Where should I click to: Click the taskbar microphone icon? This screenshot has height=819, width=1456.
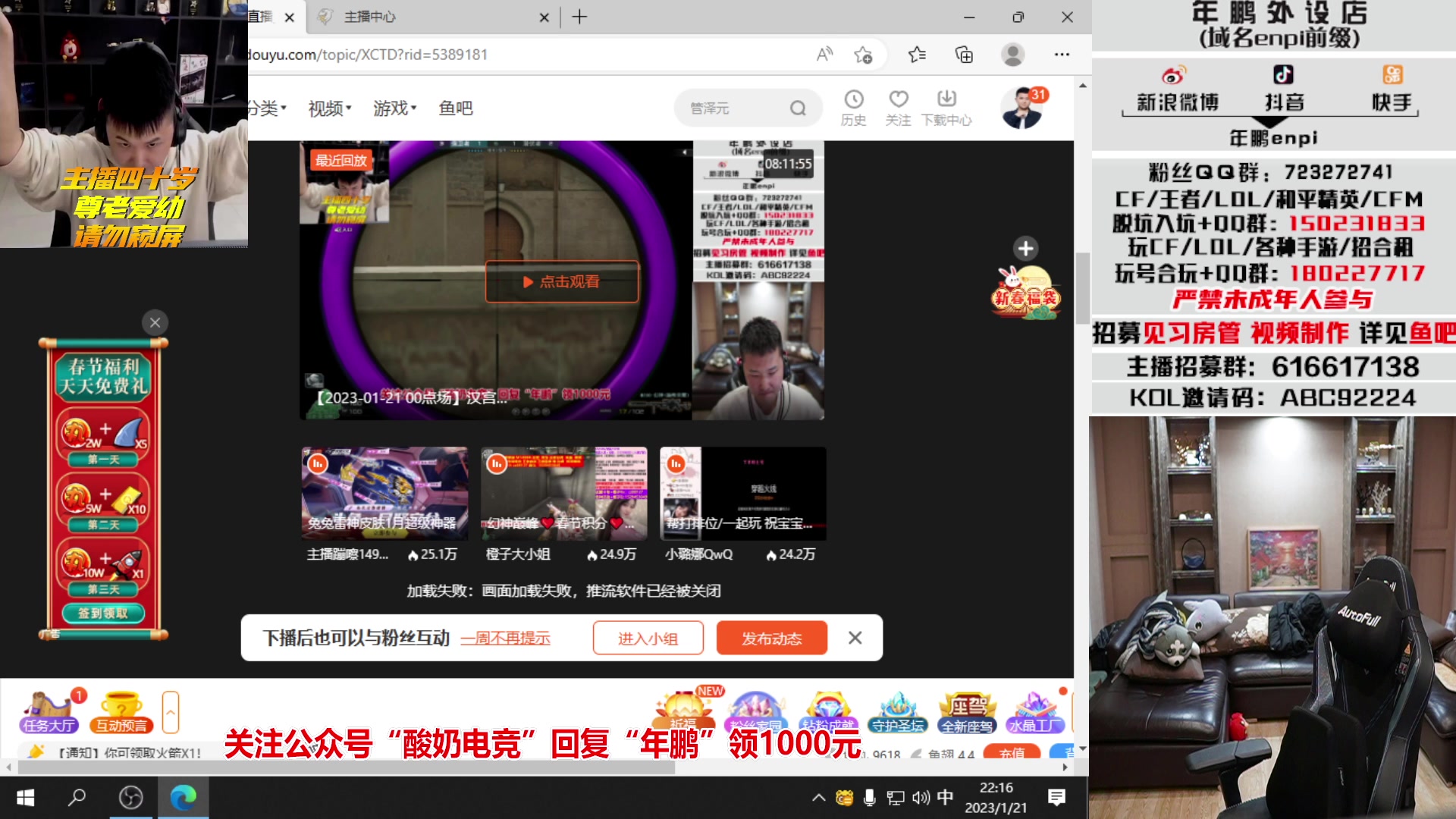(870, 798)
